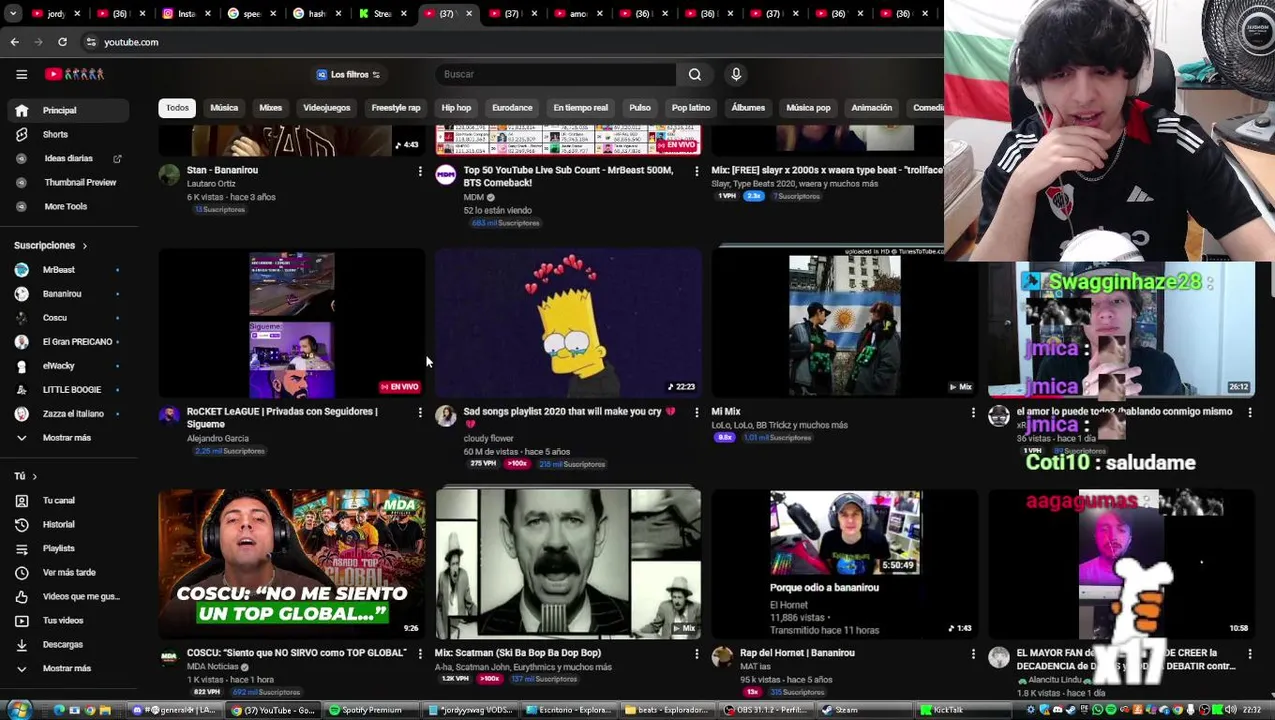View site info icon beside youtube.com

coord(91,42)
